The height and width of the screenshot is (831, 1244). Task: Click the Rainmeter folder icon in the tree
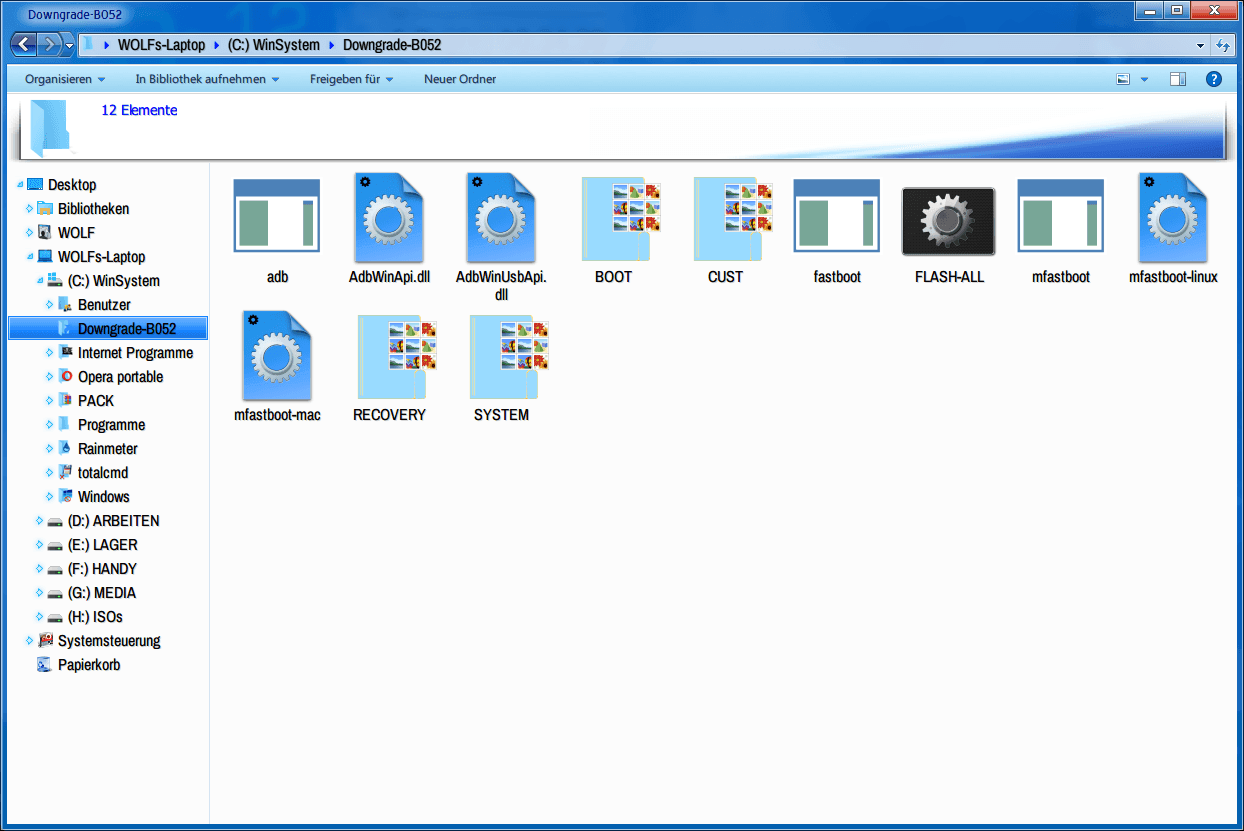click(x=65, y=449)
